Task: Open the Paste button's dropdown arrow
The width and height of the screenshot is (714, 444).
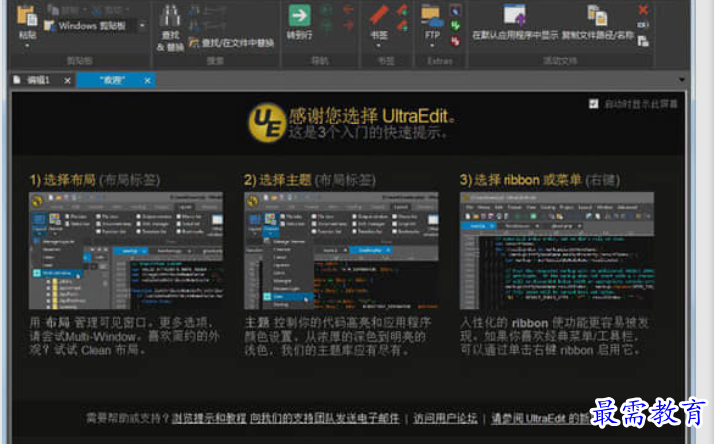Action: tap(27, 46)
